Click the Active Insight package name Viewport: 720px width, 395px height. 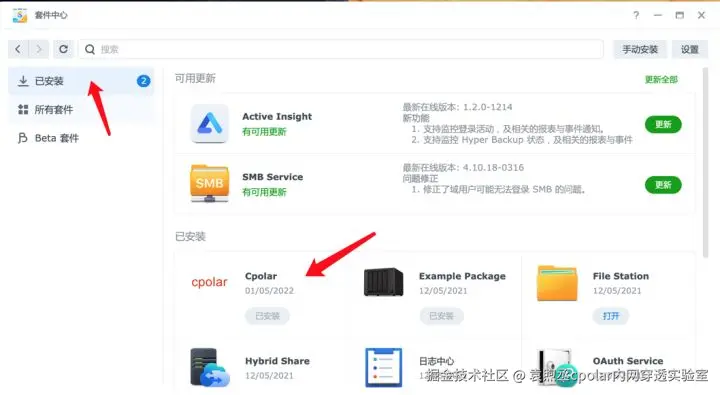point(277,117)
